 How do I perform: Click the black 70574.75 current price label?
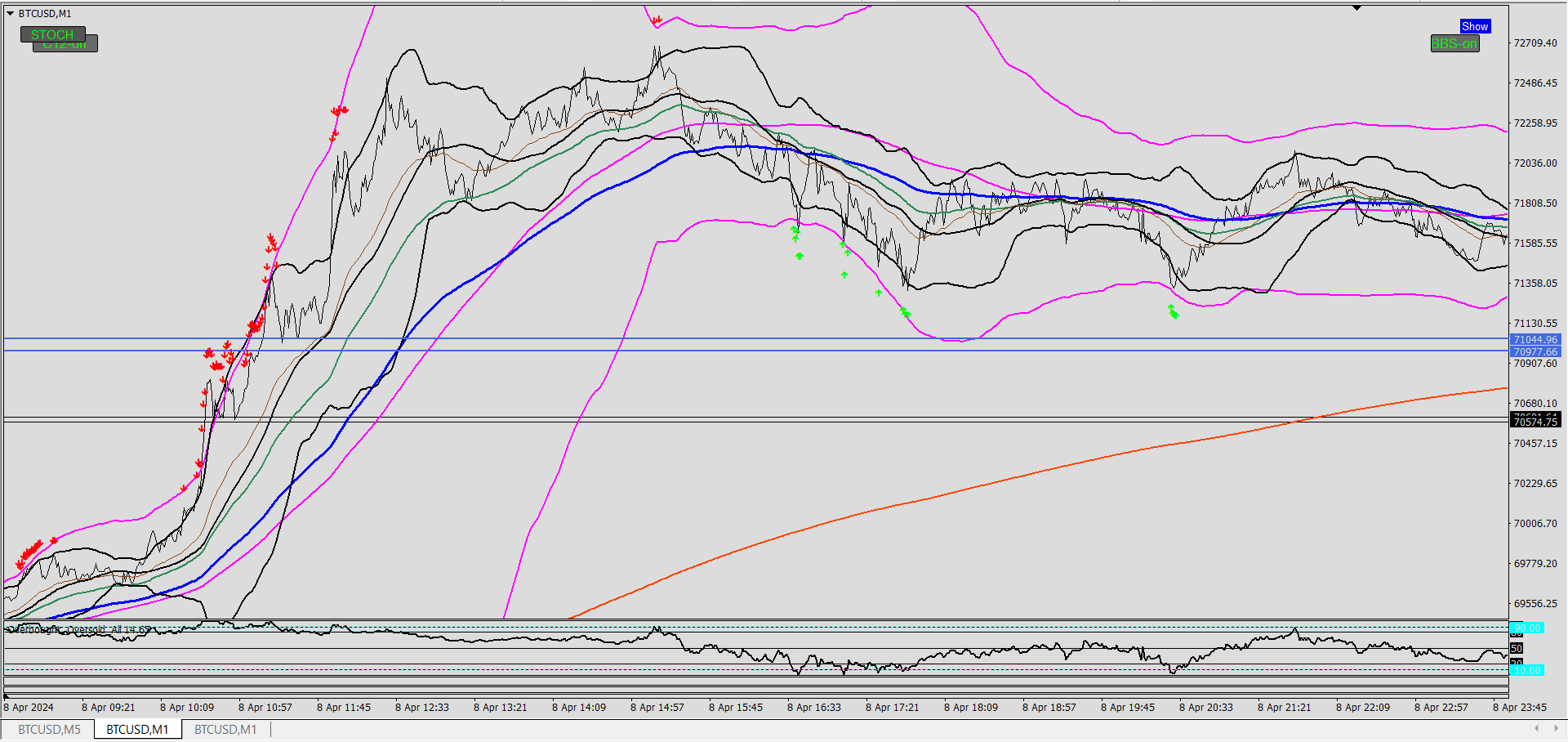pos(1535,422)
